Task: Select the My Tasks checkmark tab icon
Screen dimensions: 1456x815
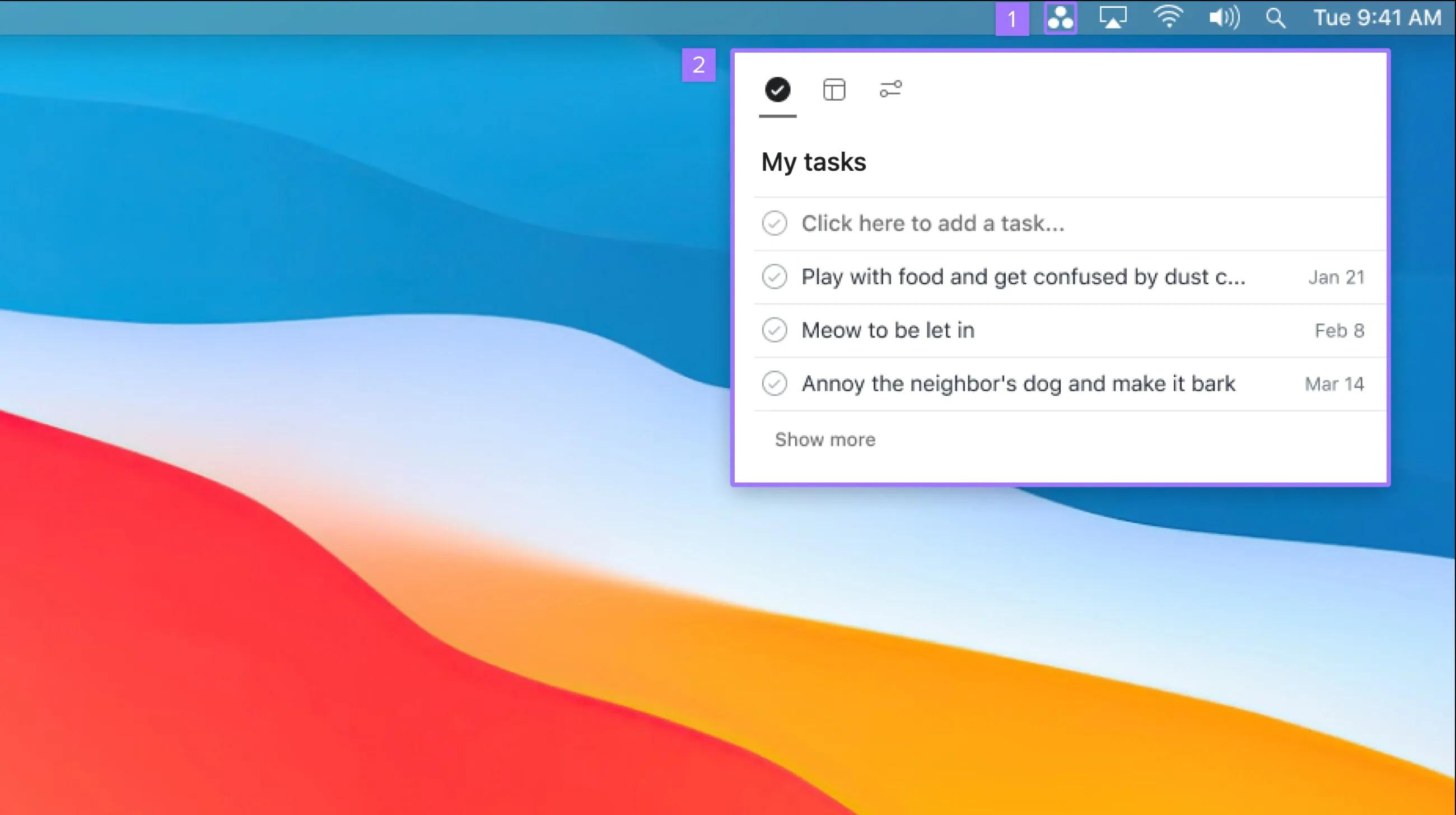Action: point(777,89)
